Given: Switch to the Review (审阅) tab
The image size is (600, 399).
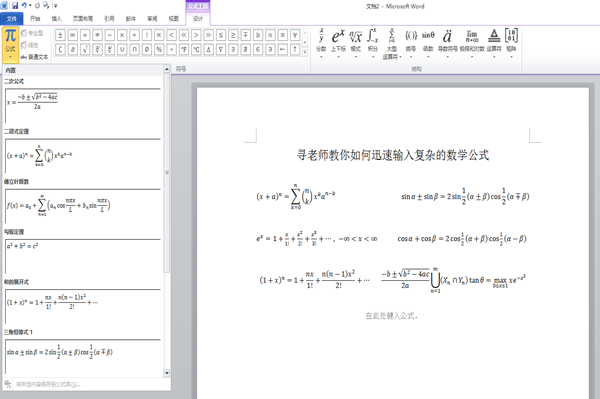Looking at the screenshot, I should [x=152, y=18].
